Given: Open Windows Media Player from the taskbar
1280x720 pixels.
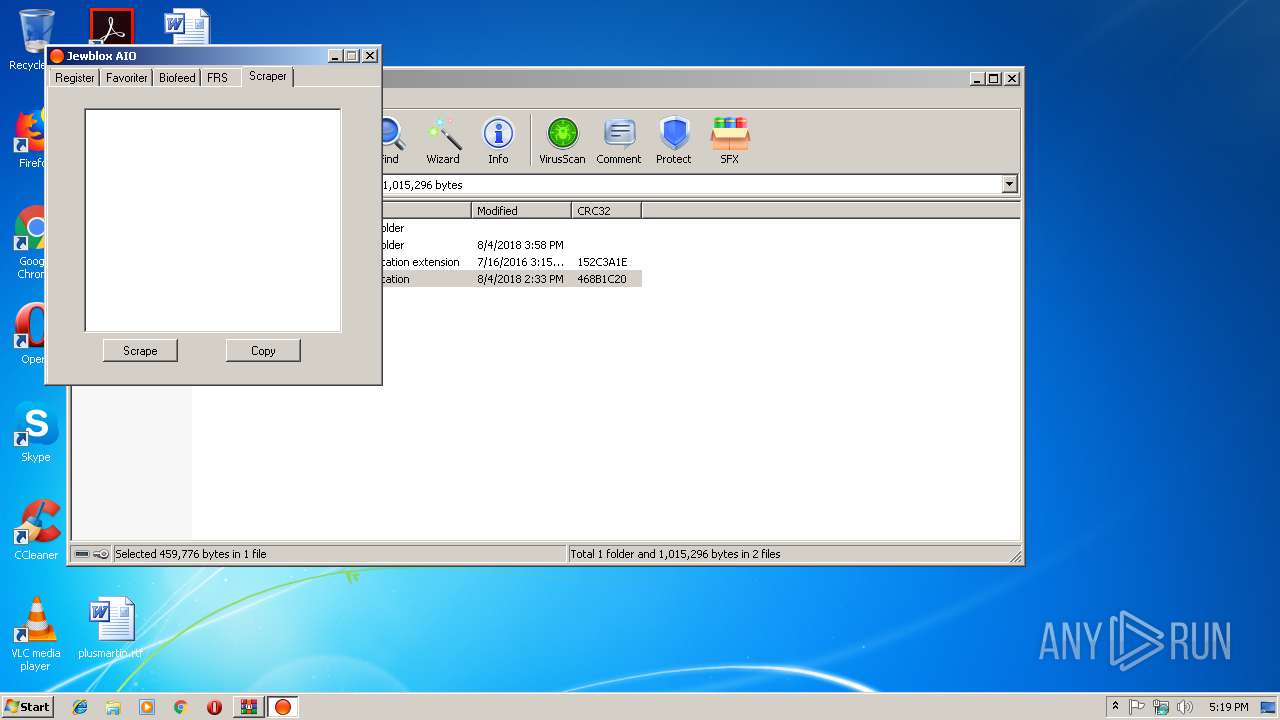Looking at the screenshot, I should tap(147, 707).
